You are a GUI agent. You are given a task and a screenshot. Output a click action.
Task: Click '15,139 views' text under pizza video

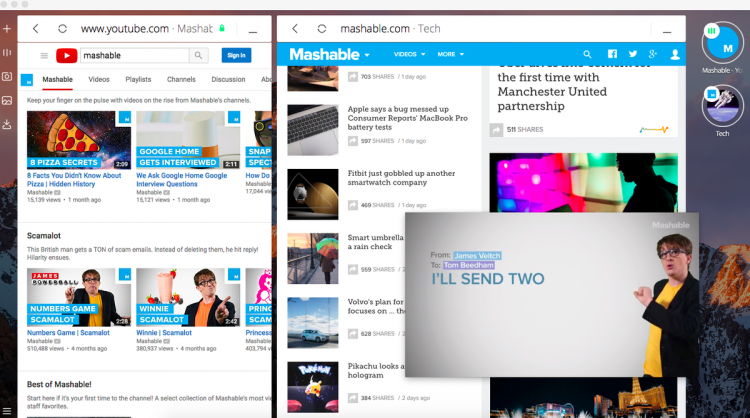pyautogui.click(x=44, y=200)
